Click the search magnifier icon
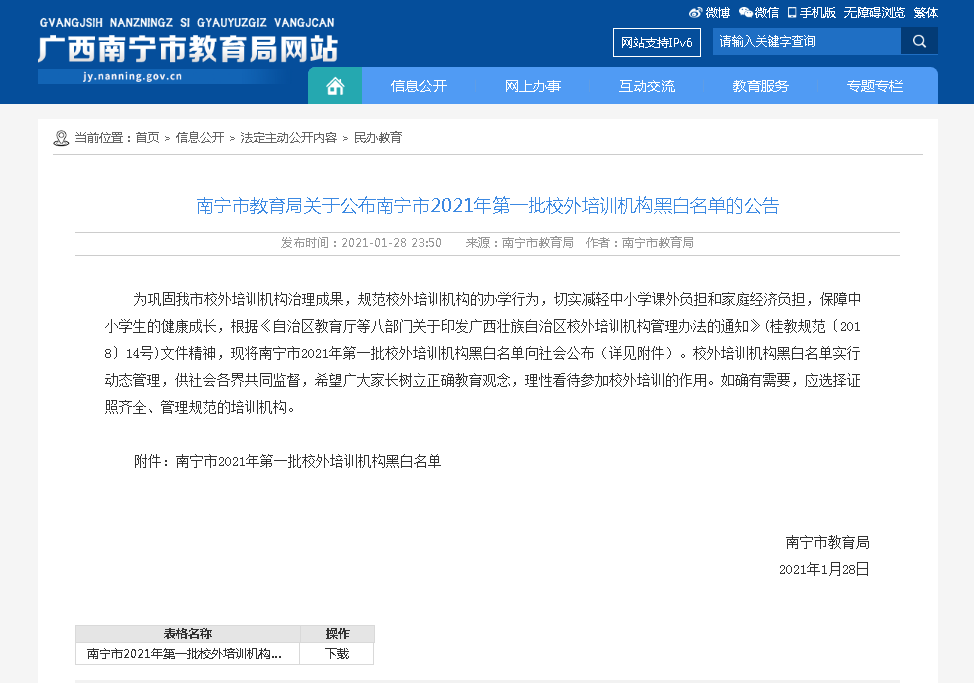Screen dimensions: 974x683 pos(918,41)
